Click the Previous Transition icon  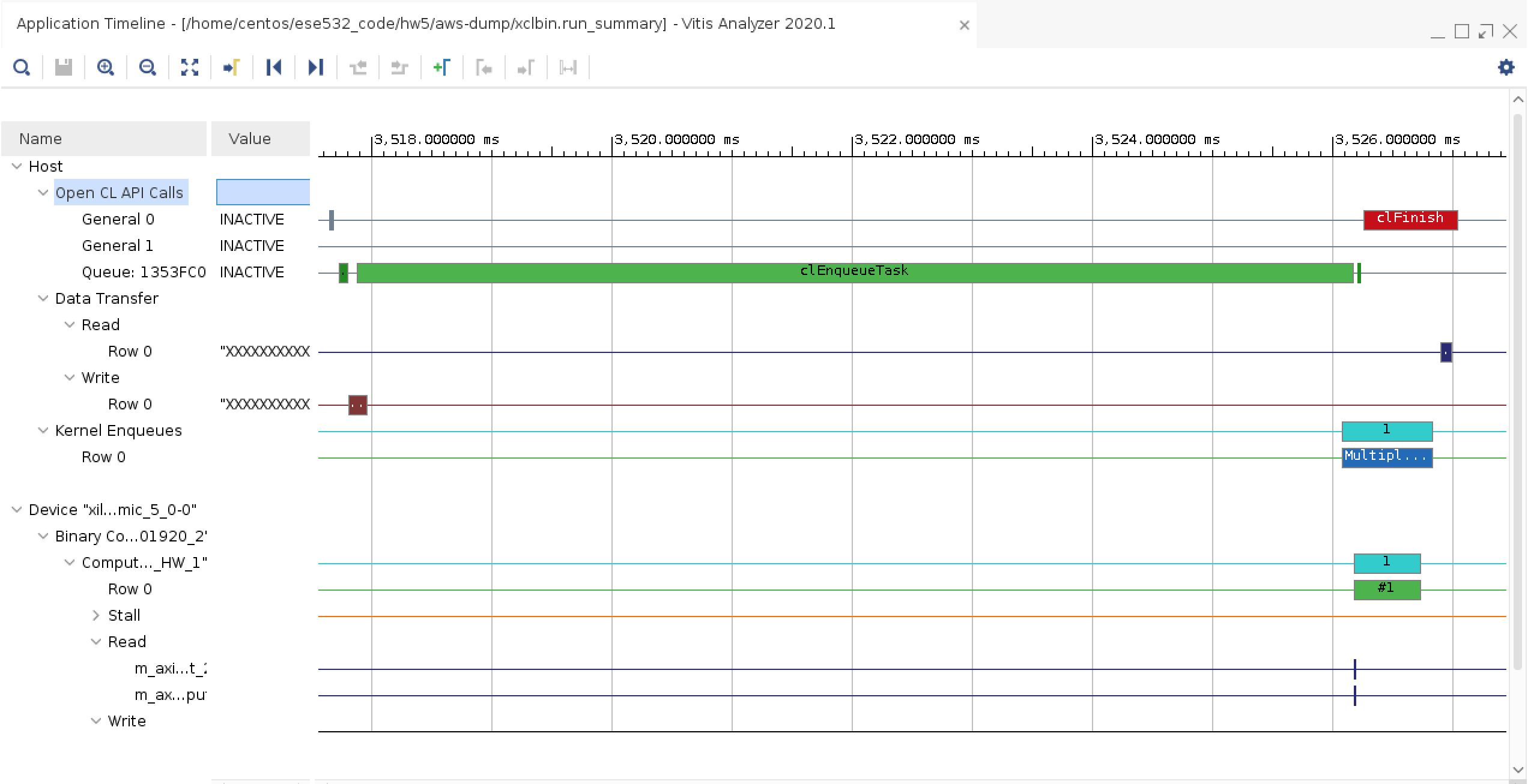pos(358,67)
